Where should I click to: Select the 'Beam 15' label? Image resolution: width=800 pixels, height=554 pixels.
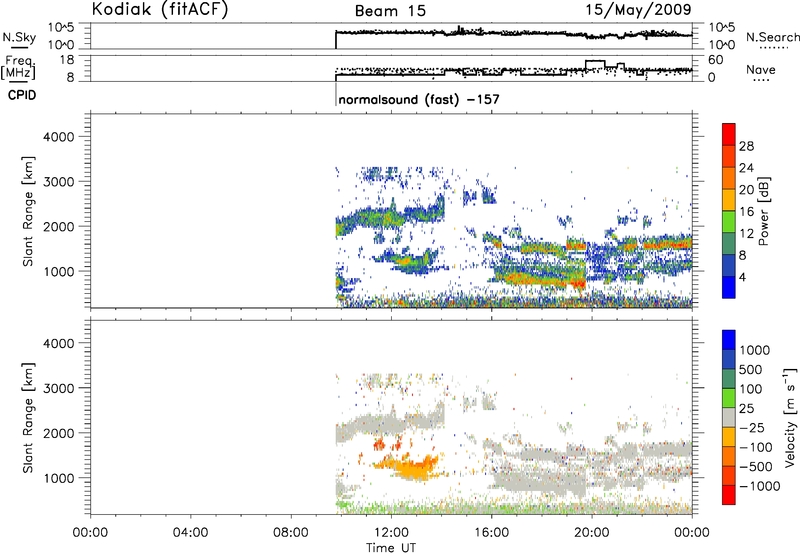coord(390,11)
